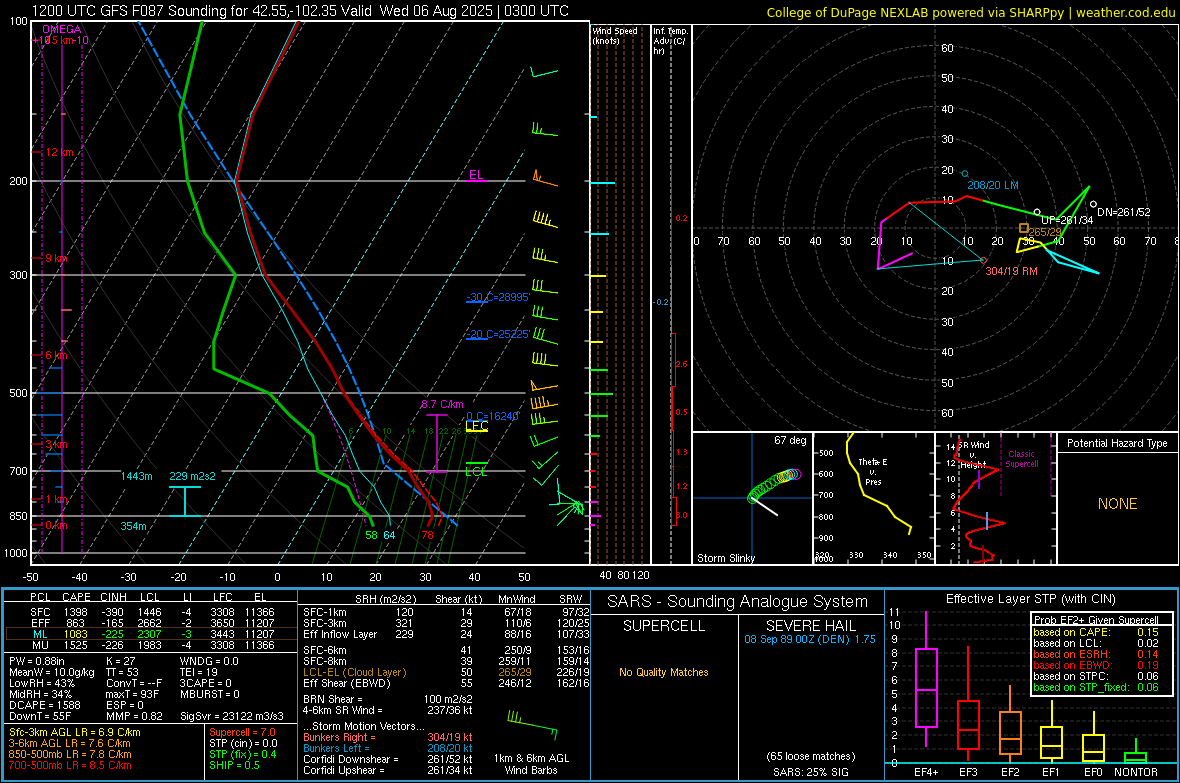1180x783 pixels.
Task: Click the 'DCAPE = 1588' value
Action: pos(45,705)
